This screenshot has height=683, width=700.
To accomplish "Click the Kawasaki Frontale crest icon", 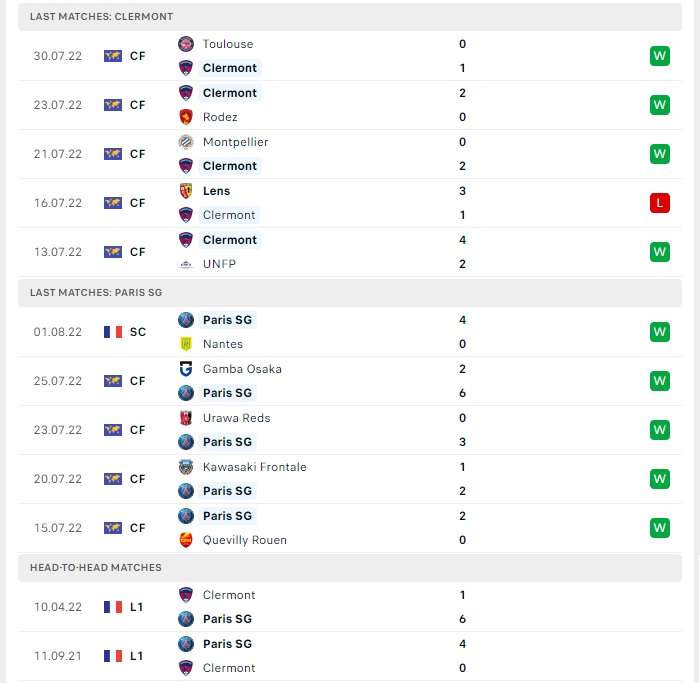I will pos(186,467).
